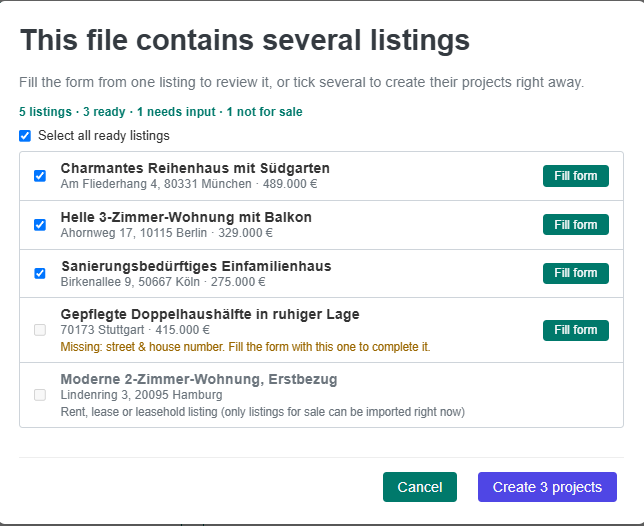Click the title 'Charmantes Reihenhaus mit Südgarten'
Image resolution: width=644 pixels, height=526 pixels.
coord(195,168)
